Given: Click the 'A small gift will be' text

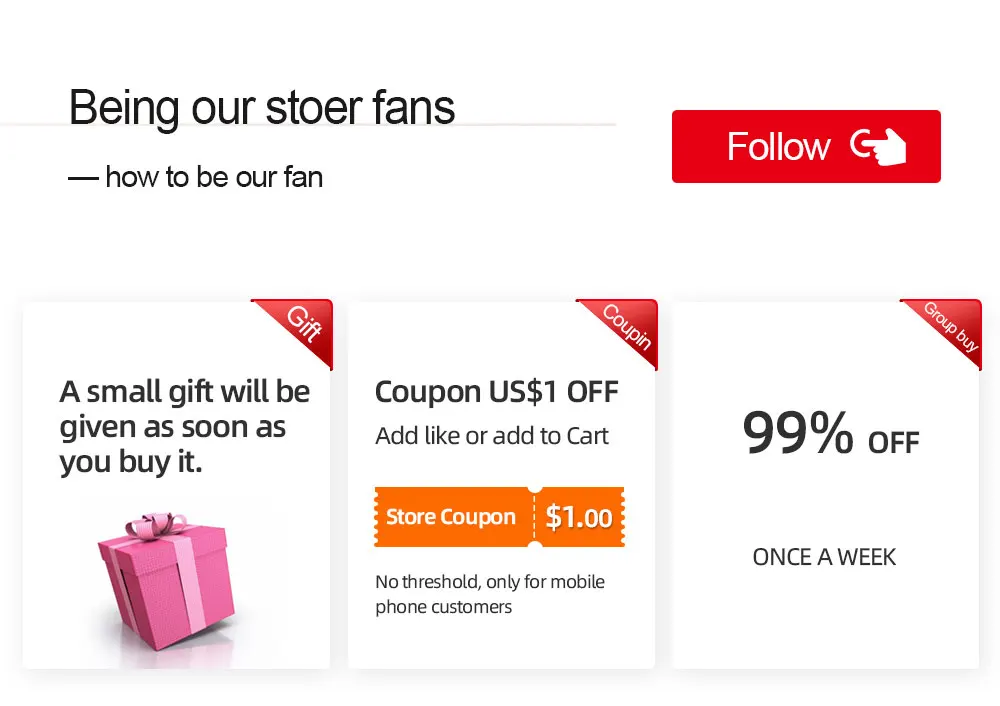Looking at the screenshot, I should tap(185, 391).
